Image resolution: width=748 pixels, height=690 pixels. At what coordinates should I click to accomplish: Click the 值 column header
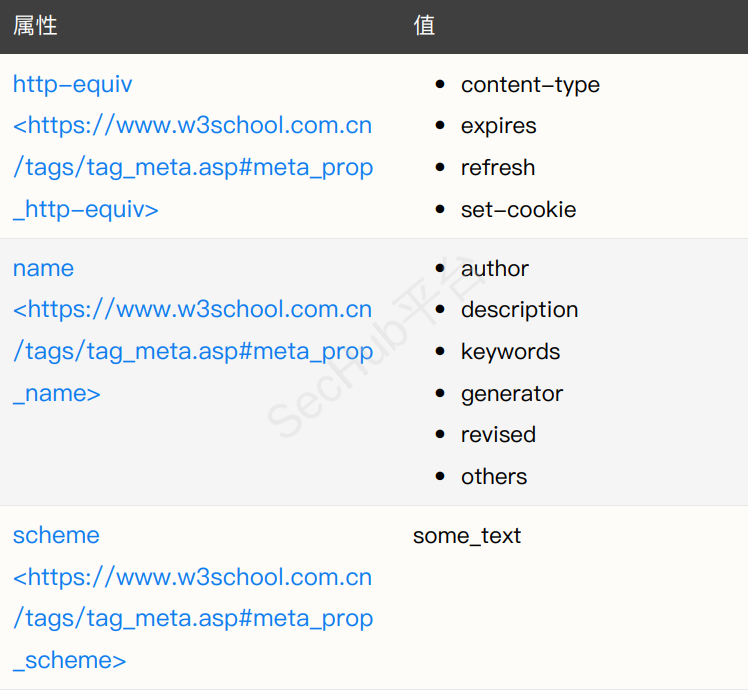click(x=424, y=25)
